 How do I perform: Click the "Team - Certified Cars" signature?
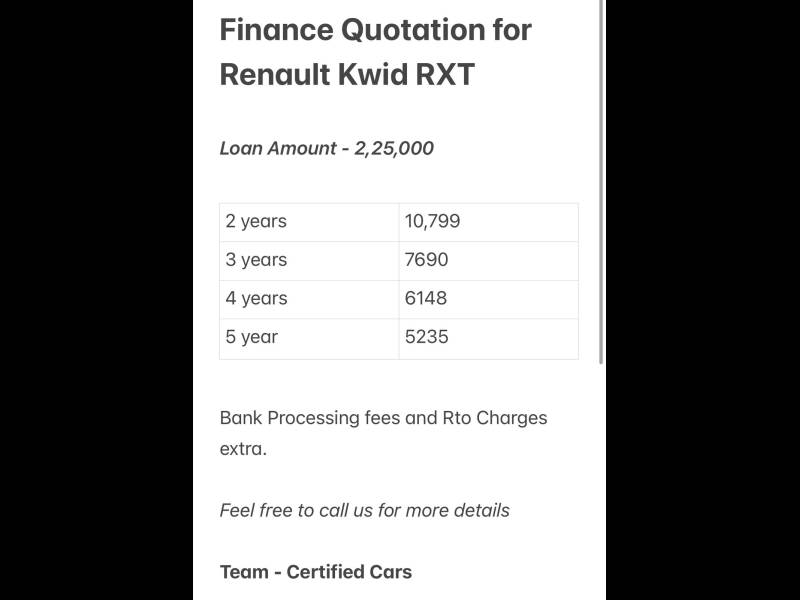[x=315, y=572]
